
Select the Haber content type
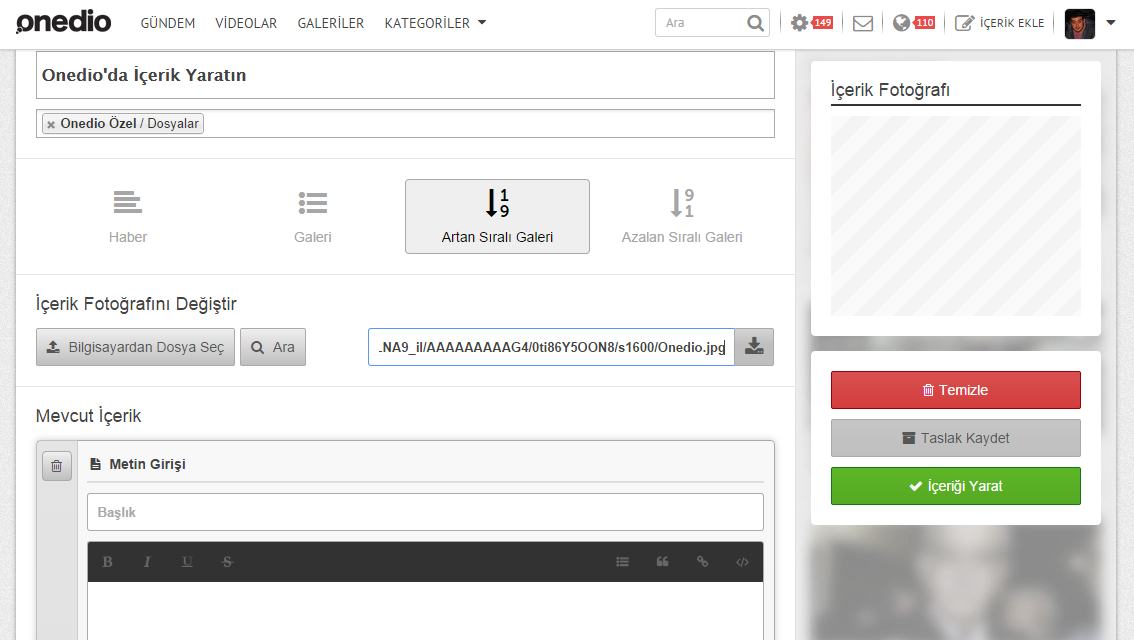click(x=128, y=216)
